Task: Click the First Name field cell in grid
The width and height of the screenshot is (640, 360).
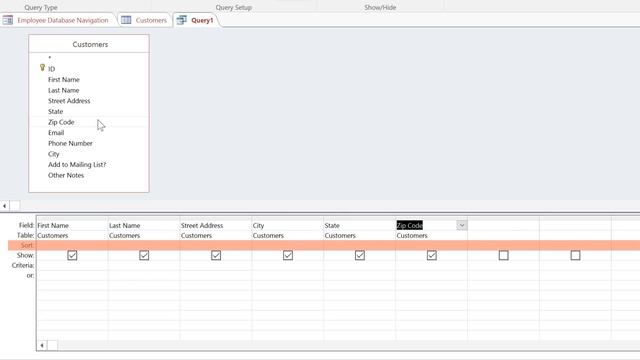Action: tap(72, 225)
